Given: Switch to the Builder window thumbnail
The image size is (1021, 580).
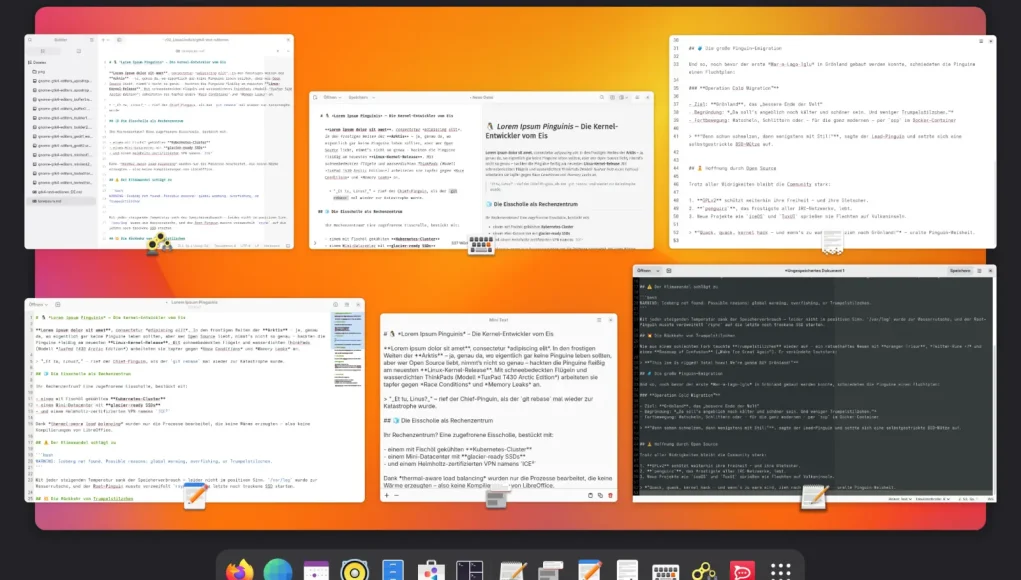Looking at the screenshot, I should click(x=159, y=142).
